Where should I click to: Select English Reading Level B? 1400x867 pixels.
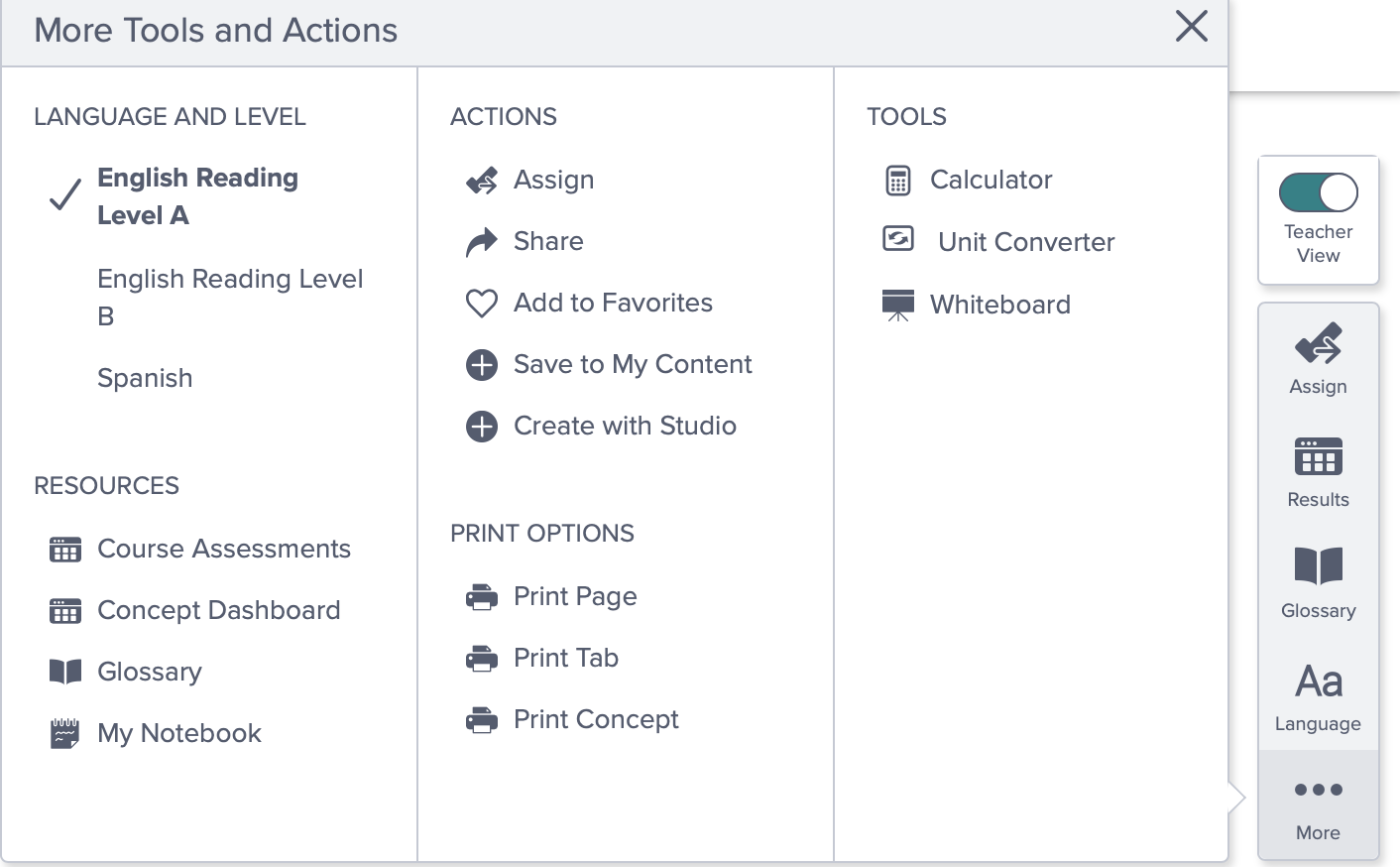(230, 297)
